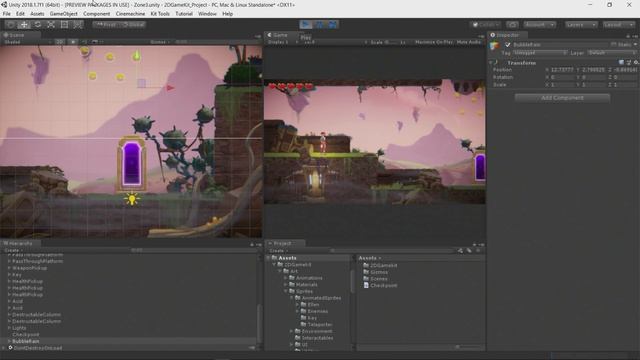Toggle Pivot/Center handle position button
The width and height of the screenshot is (640, 360).
tap(106, 24)
